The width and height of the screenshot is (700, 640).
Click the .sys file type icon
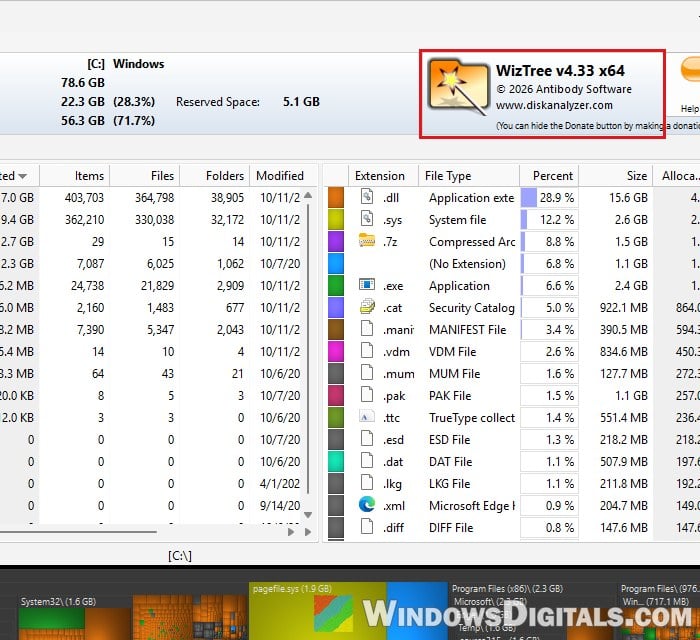(x=367, y=219)
